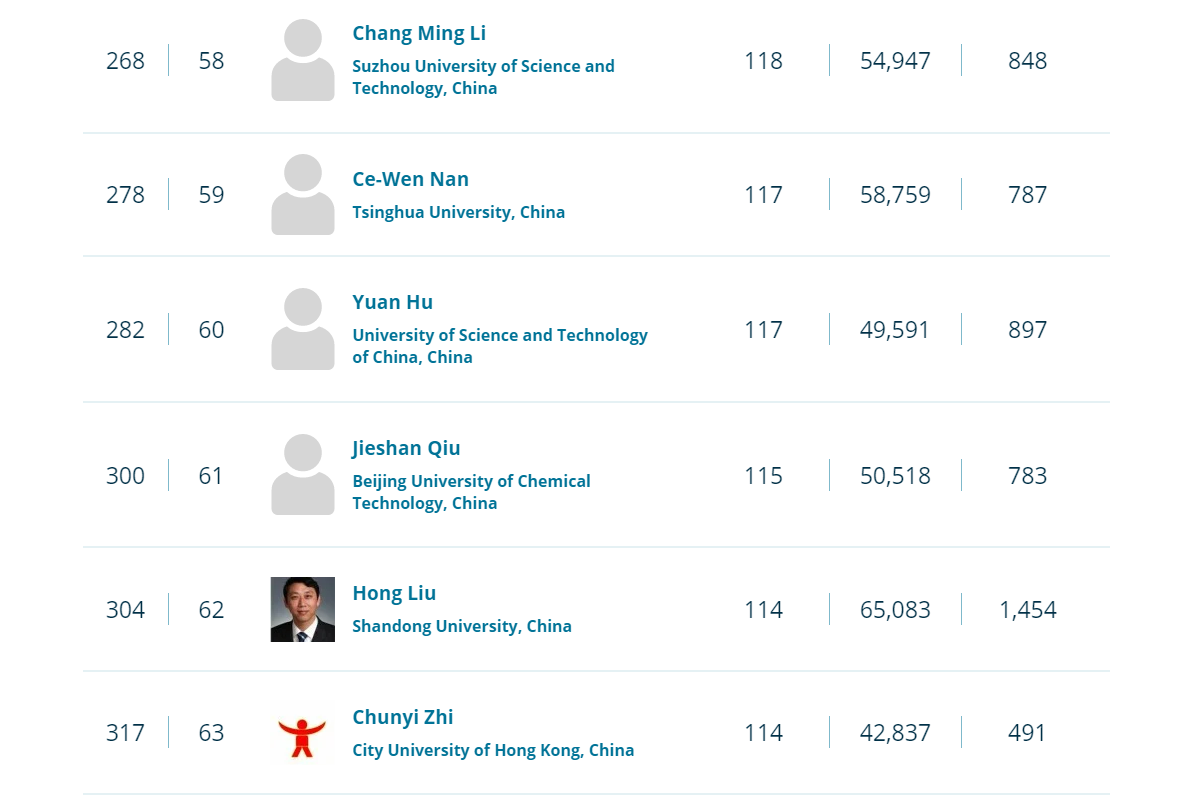Open Suzhou University of Science and Technology link
This screenshot has width=1193, height=804.
point(483,77)
